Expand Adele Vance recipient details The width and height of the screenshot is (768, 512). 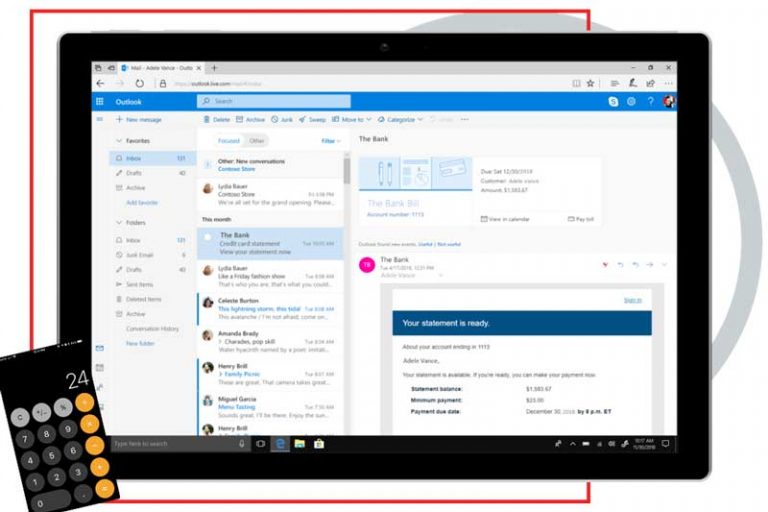(441, 275)
